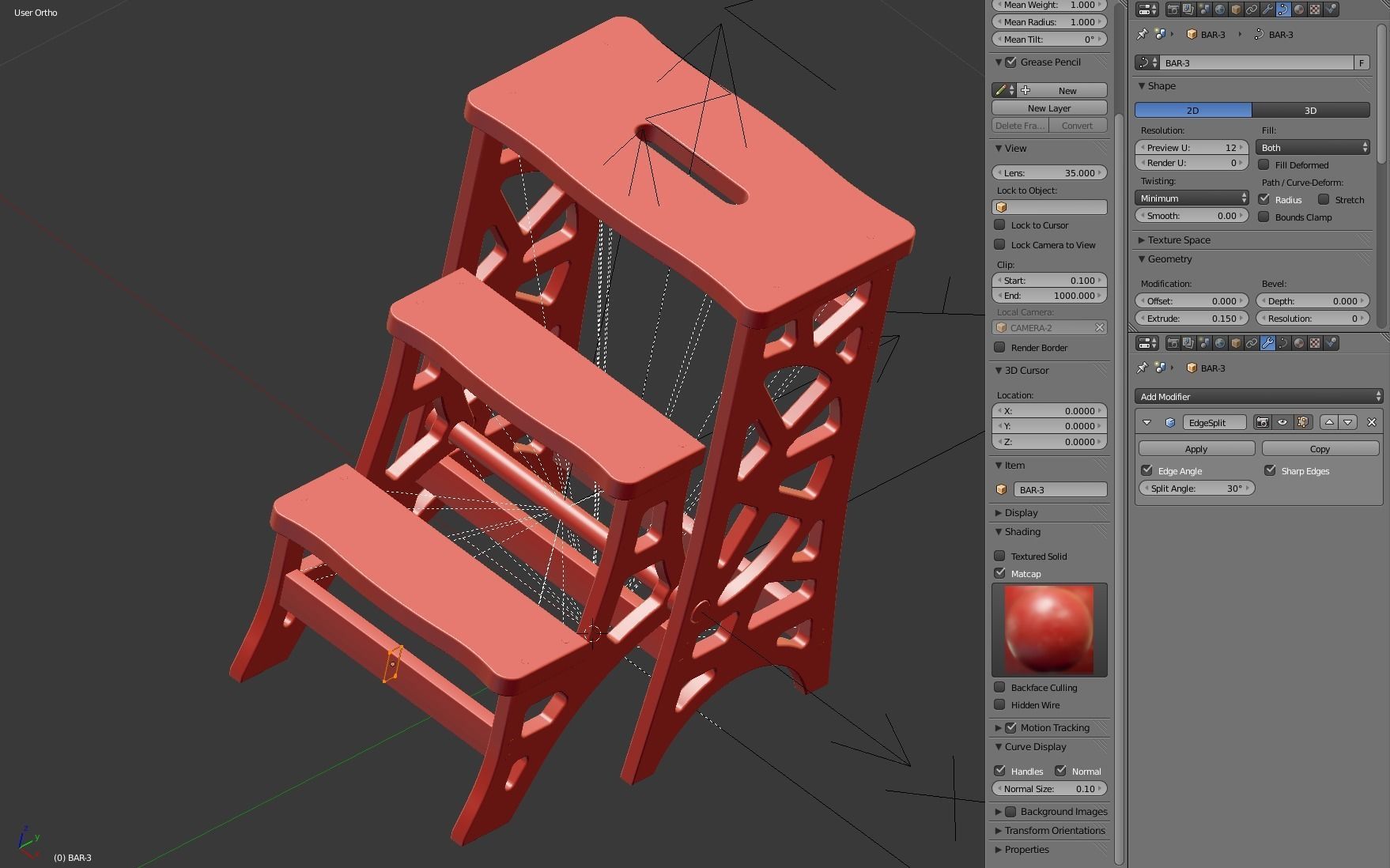Click the F fake user button
The width and height of the screenshot is (1390, 868).
[x=1362, y=62]
